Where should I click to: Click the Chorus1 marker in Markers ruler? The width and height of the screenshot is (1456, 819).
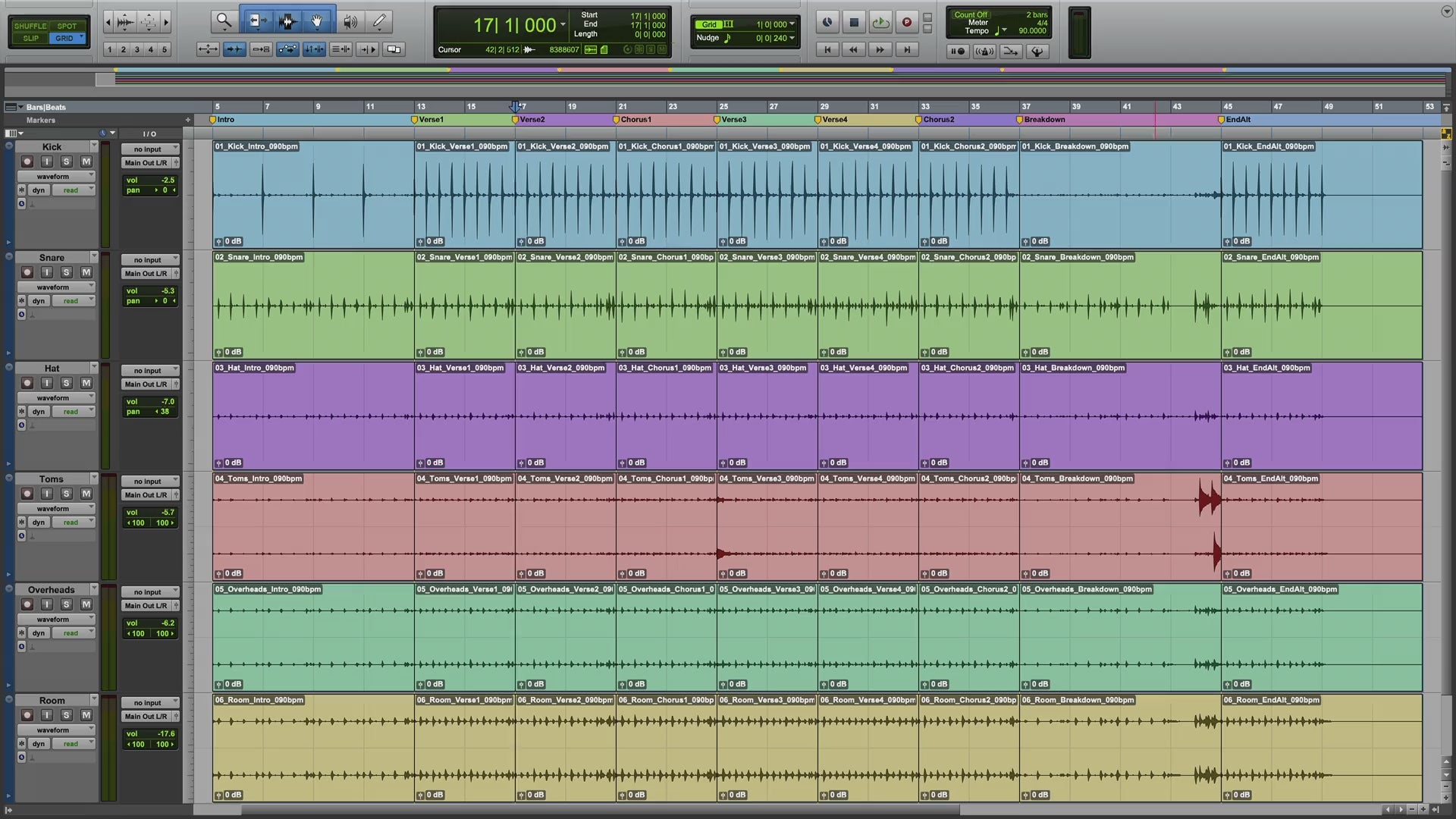coord(634,120)
